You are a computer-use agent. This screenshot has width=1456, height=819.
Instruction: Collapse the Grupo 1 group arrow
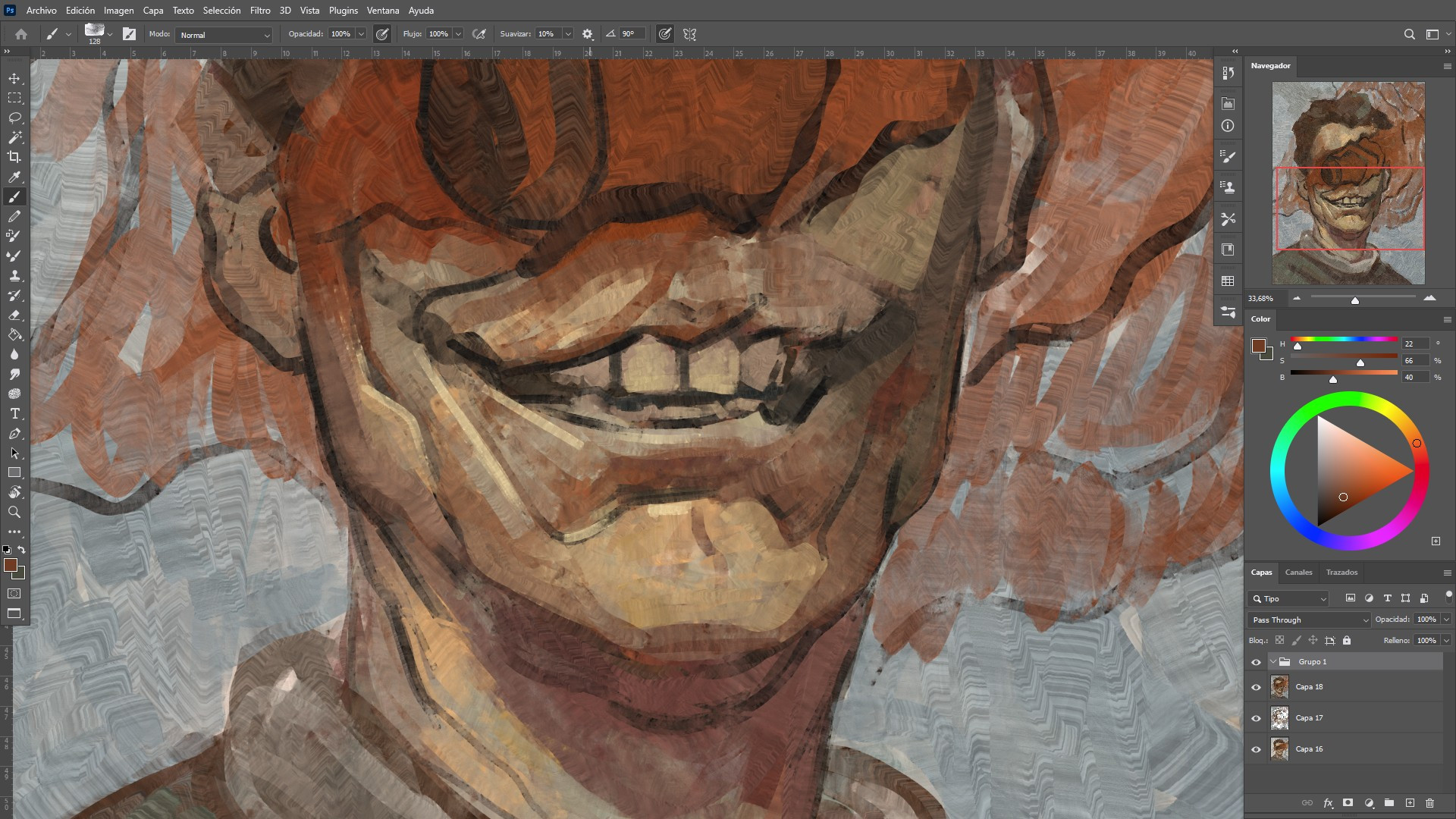click(x=1273, y=662)
